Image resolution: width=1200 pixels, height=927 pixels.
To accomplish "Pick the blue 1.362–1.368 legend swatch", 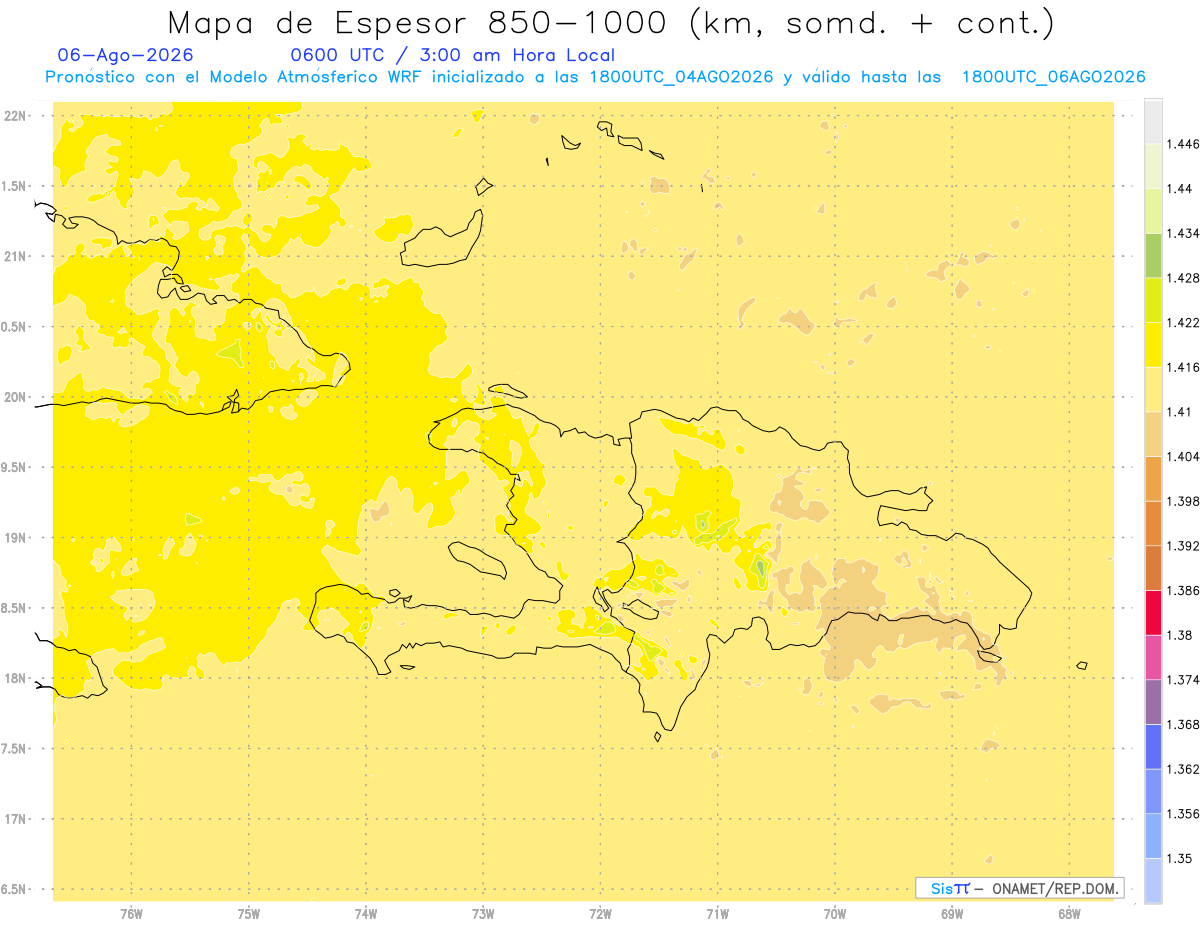I will click(1153, 747).
